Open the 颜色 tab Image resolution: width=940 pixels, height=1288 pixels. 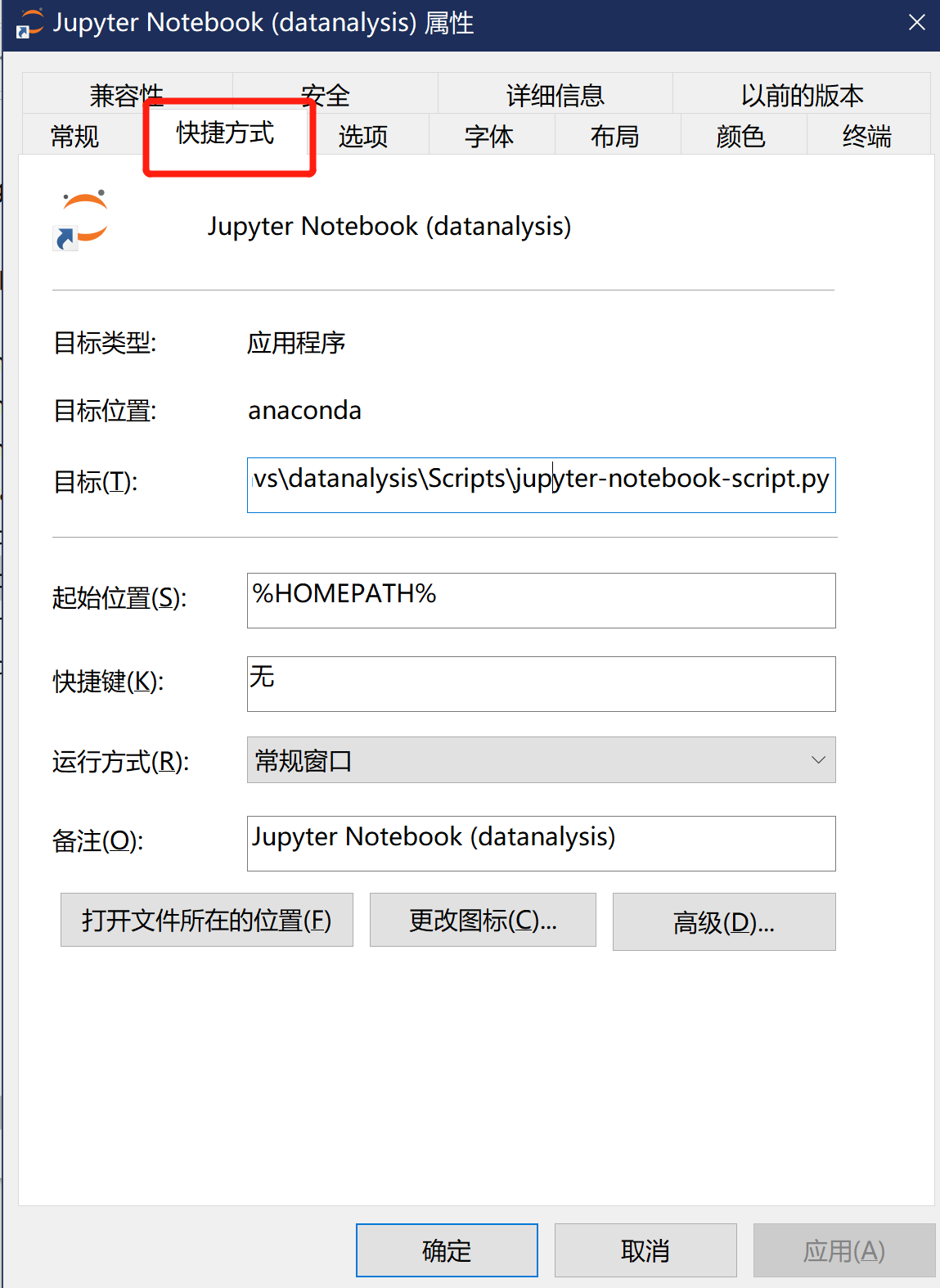[x=741, y=136]
